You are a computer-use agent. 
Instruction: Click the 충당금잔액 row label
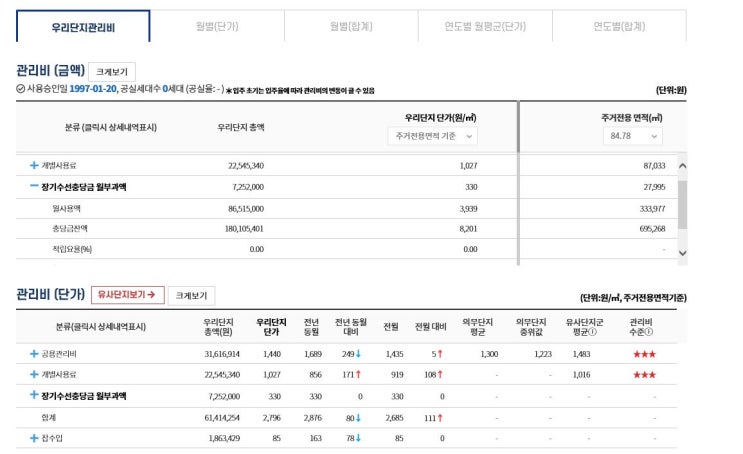(x=70, y=228)
